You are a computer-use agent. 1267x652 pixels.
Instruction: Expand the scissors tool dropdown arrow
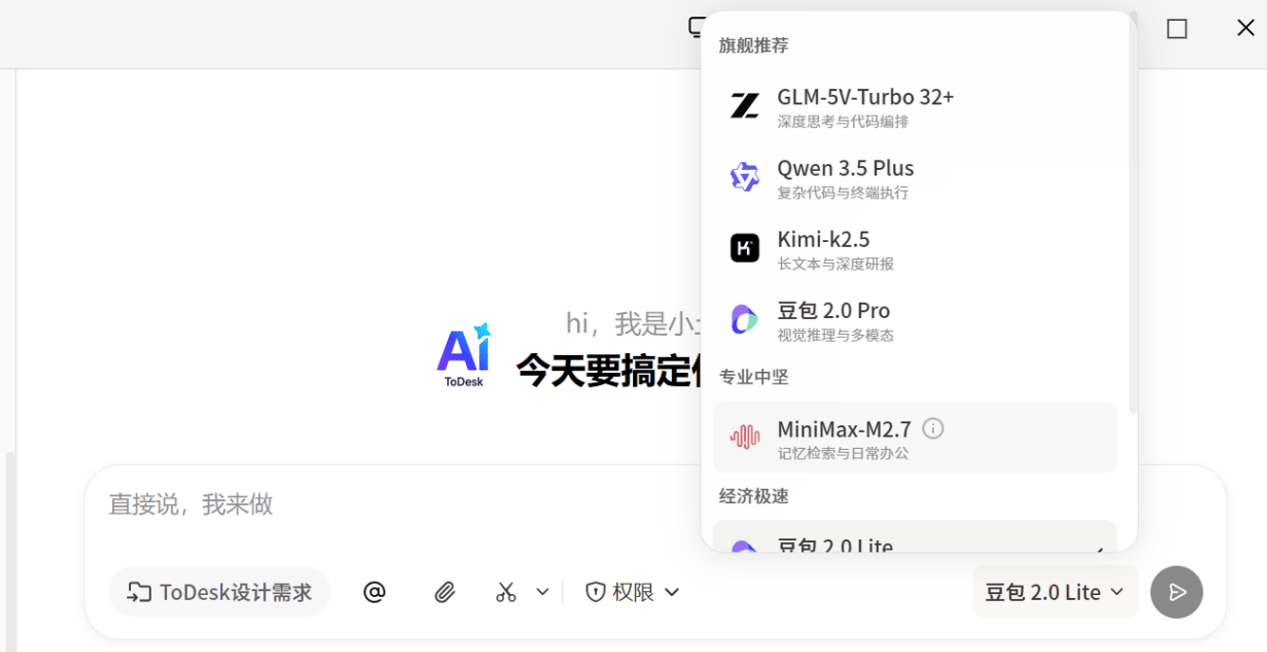point(542,592)
